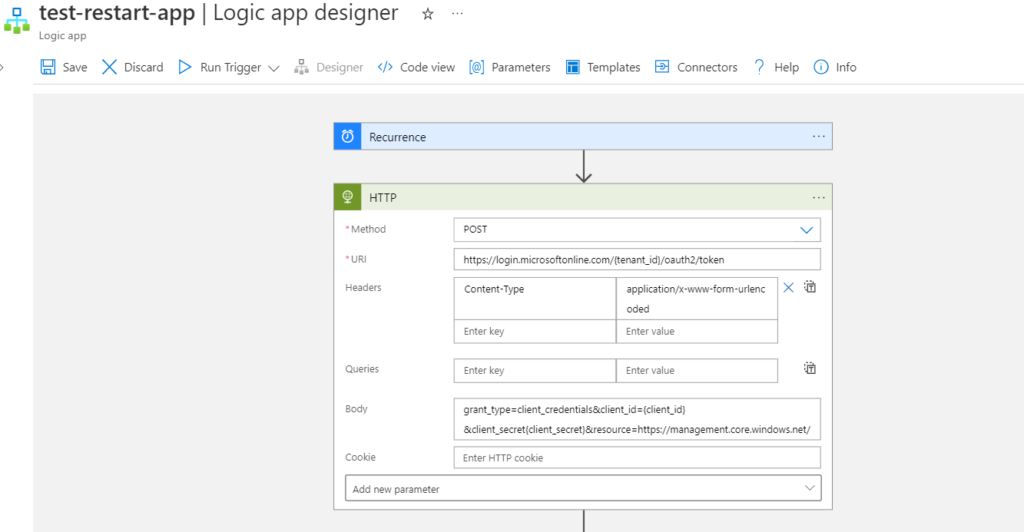Click the HTTP globe icon
The width and height of the screenshot is (1024, 532).
pos(347,197)
